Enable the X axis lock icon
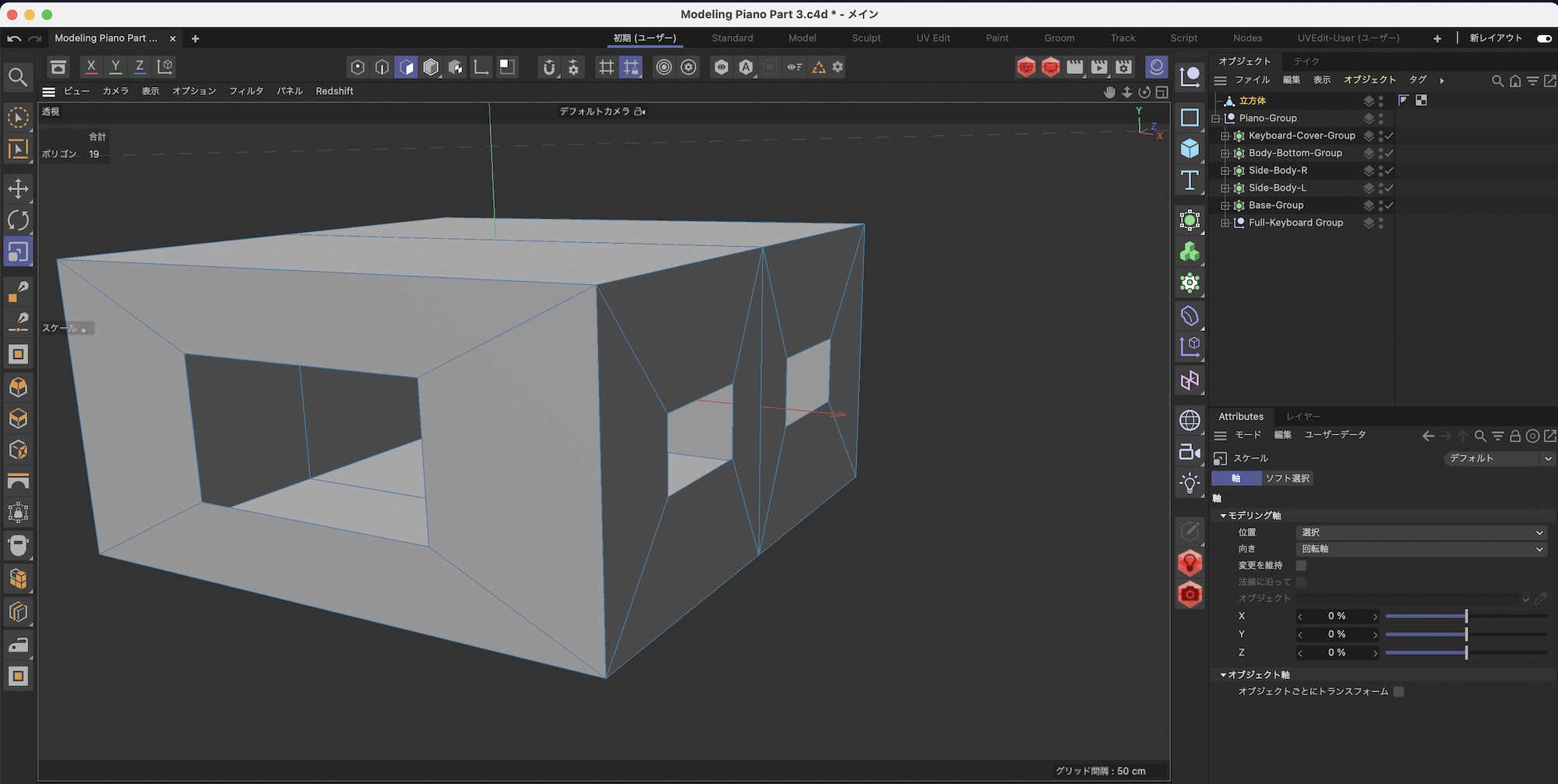Screen dimensions: 1558x784 tap(91, 67)
